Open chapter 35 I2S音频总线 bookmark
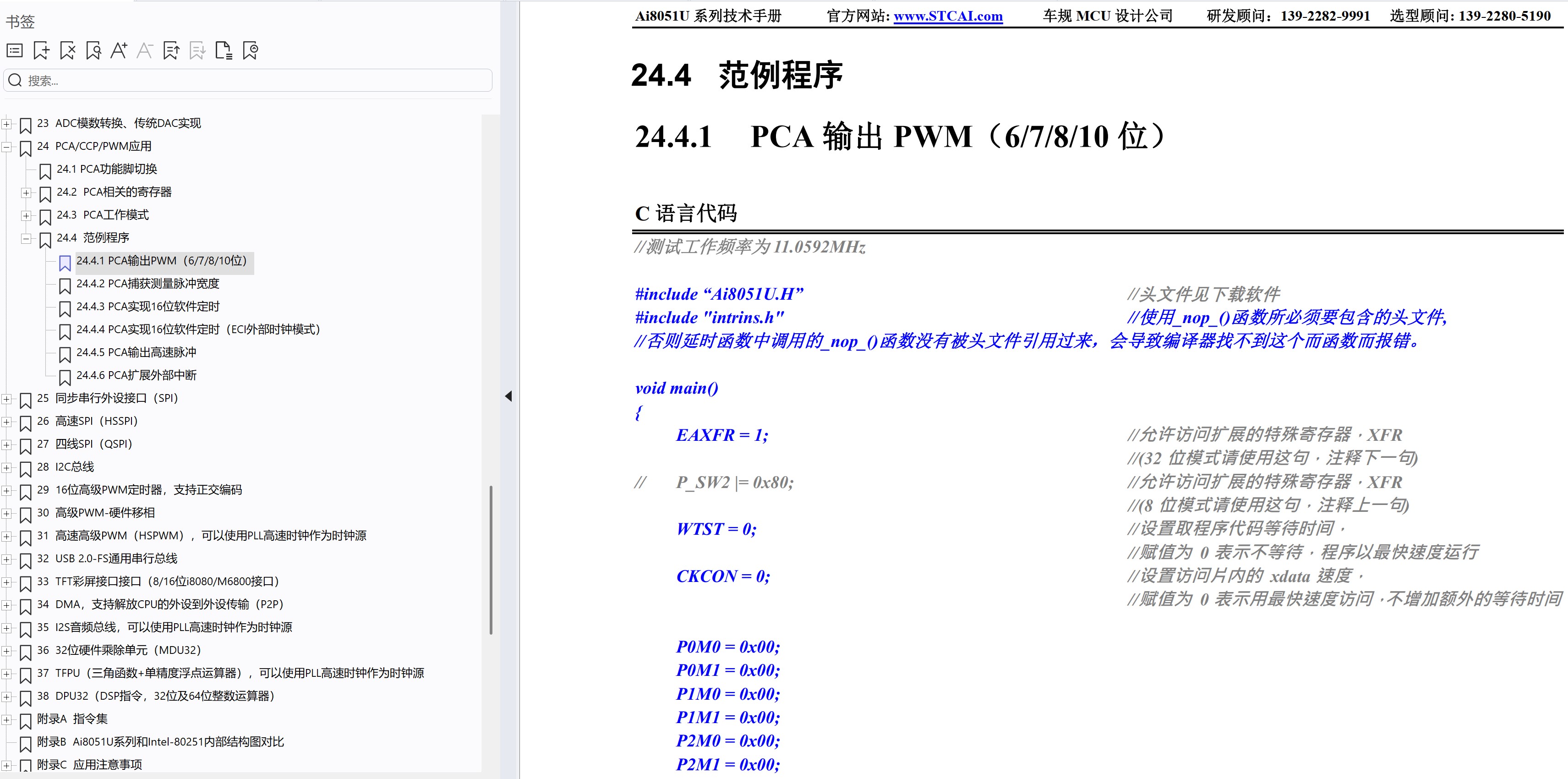 (x=164, y=627)
